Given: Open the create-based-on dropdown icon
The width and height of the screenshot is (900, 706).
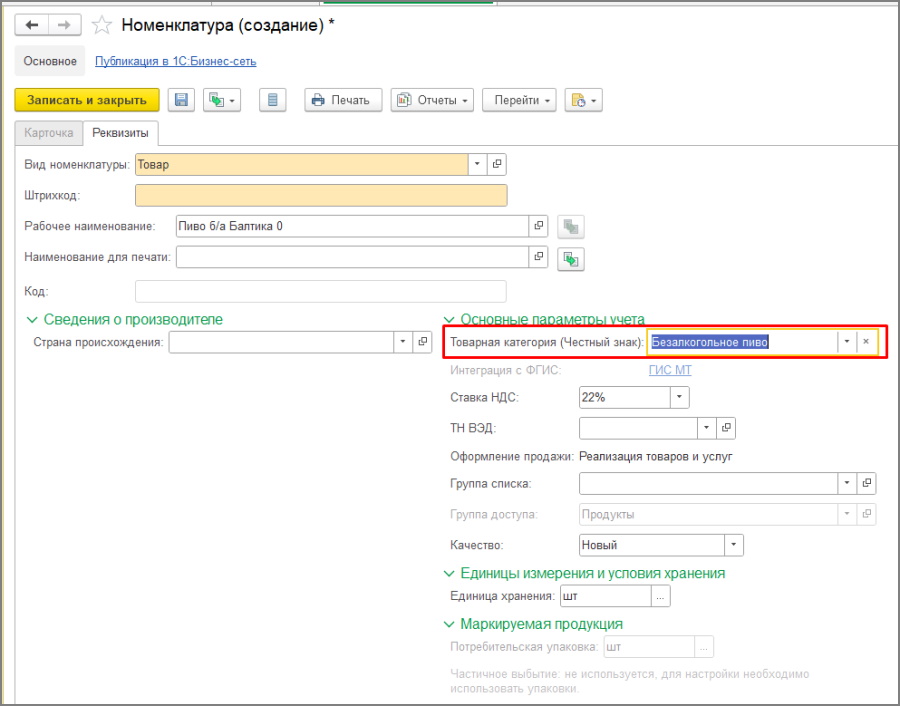Looking at the screenshot, I should pos(222,100).
